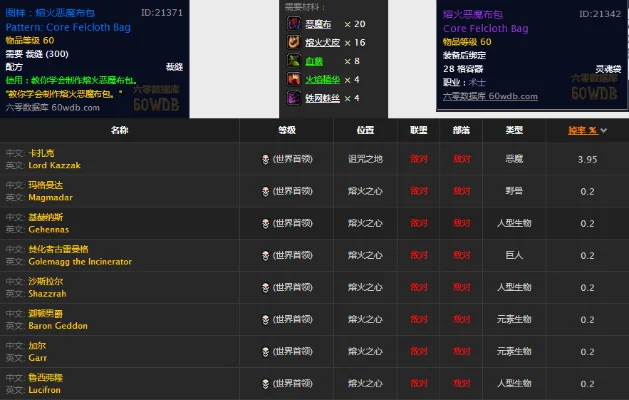The width and height of the screenshot is (629, 400).
Task: Click the Essence of Fire (火焰精华) icon
Action: [294, 79]
